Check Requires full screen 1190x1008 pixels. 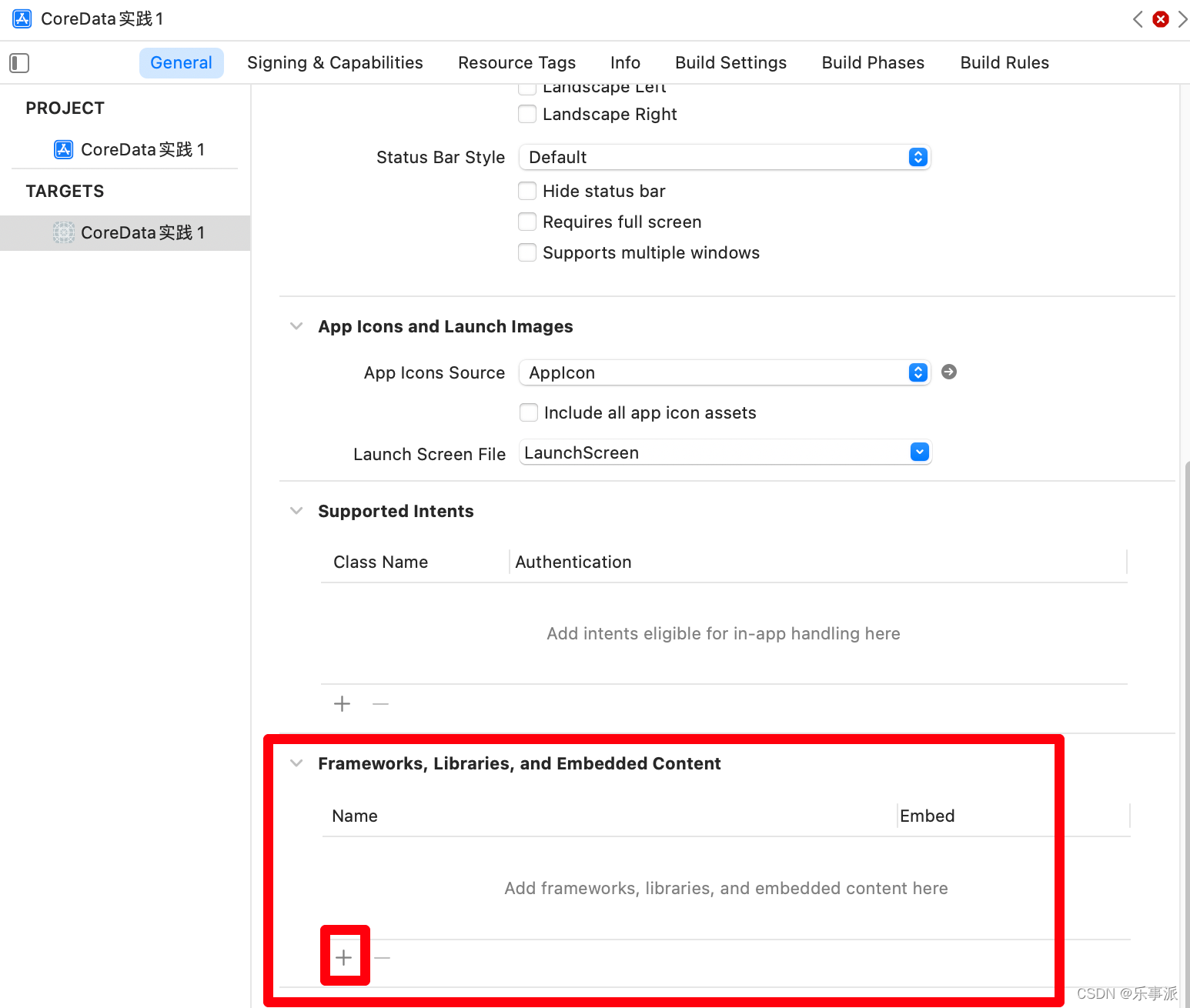click(527, 222)
